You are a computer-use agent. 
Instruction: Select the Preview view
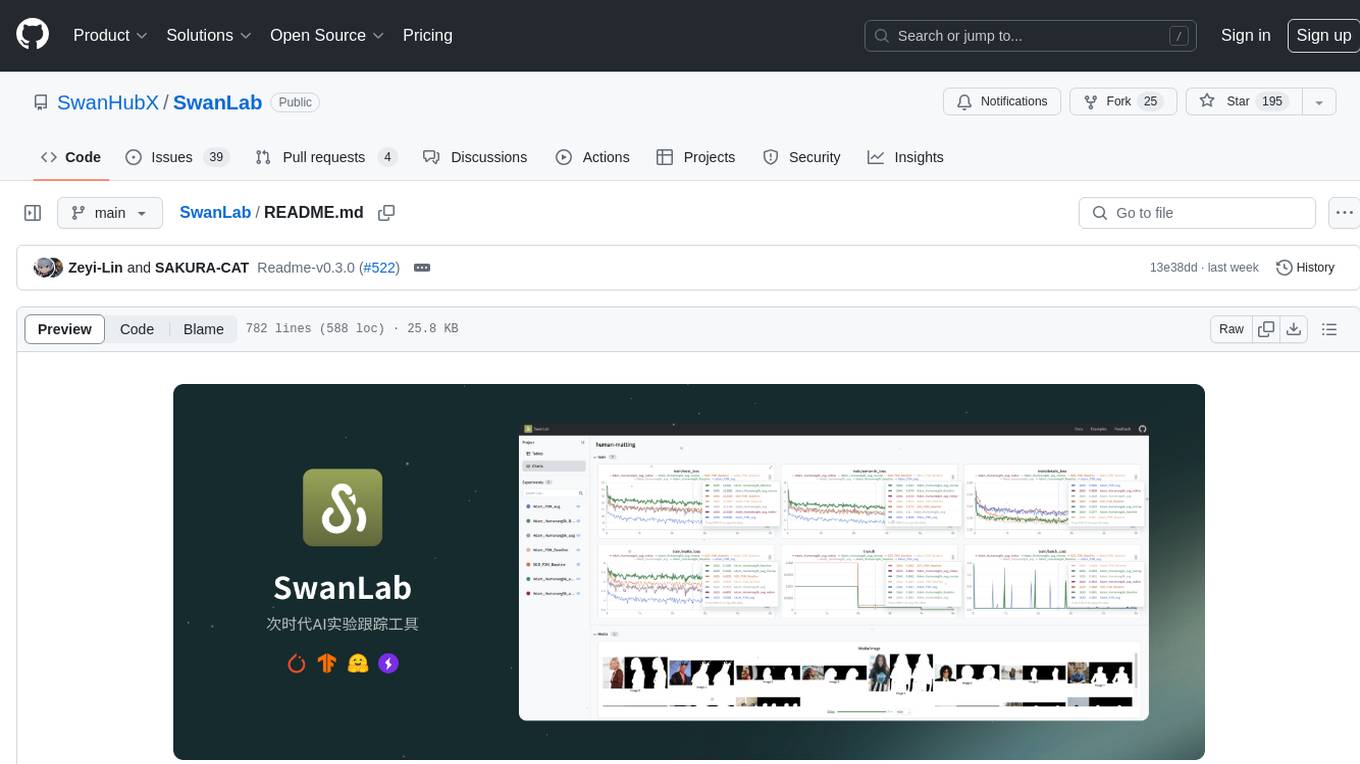point(65,329)
